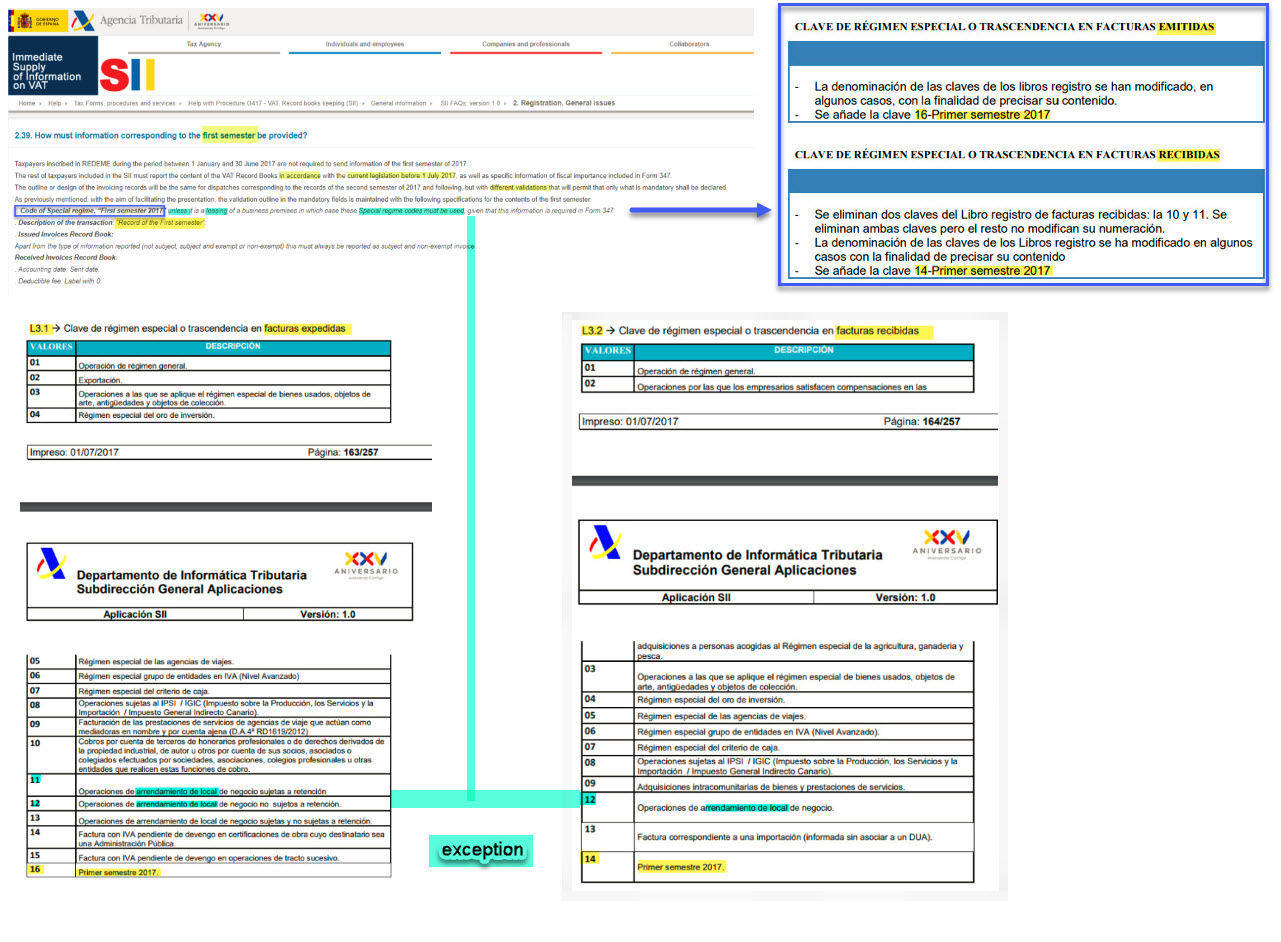Click row 13 'Factura correspondiente a una importación'
The width and height of the screenshot is (1281, 942).
[778, 835]
